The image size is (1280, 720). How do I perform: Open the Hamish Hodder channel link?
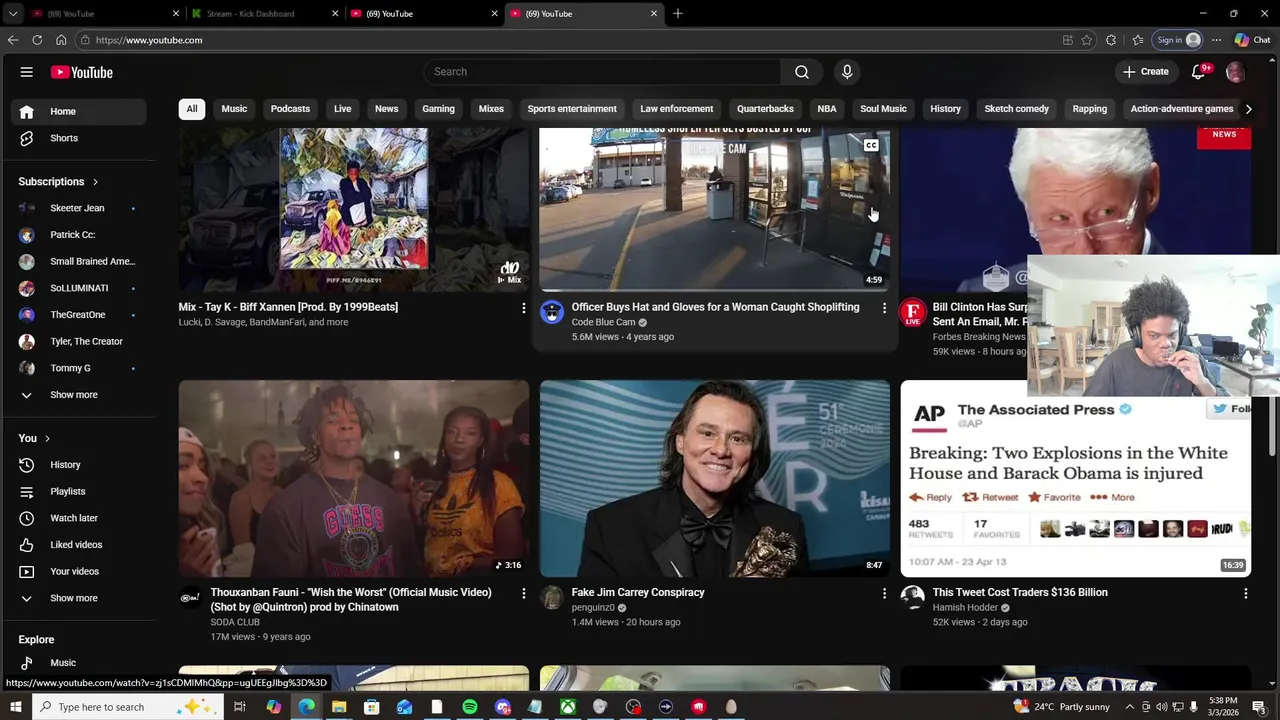pyautogui.click(x=965, y=607)
